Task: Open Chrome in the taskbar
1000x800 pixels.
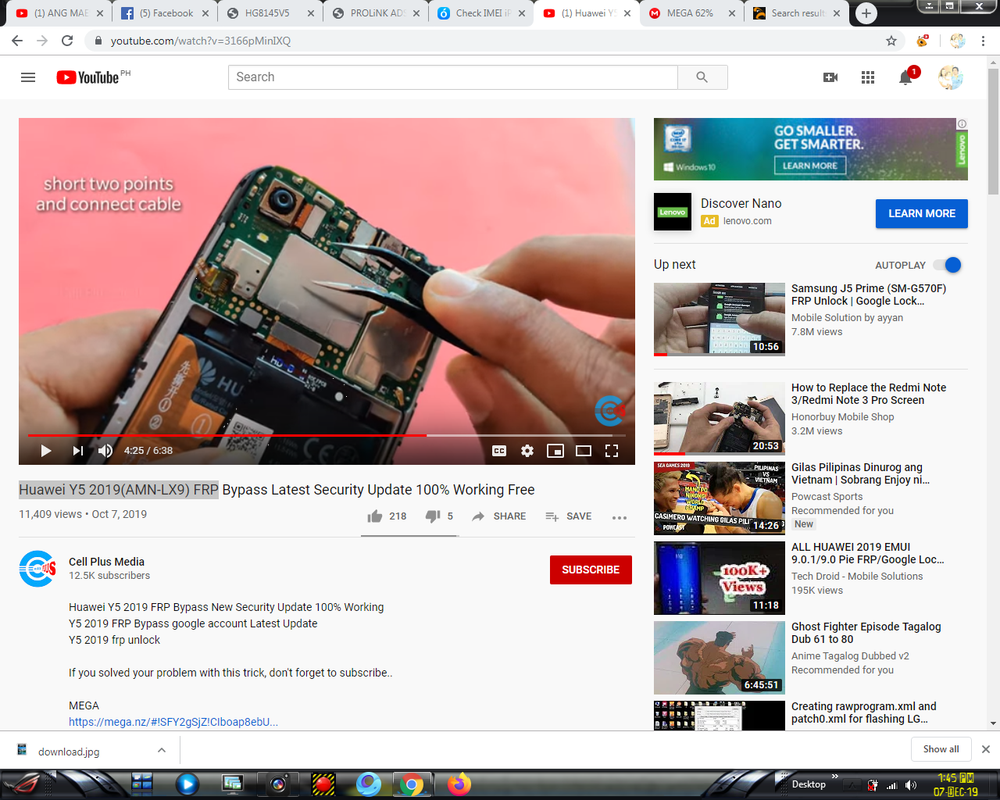Action: 411,784
